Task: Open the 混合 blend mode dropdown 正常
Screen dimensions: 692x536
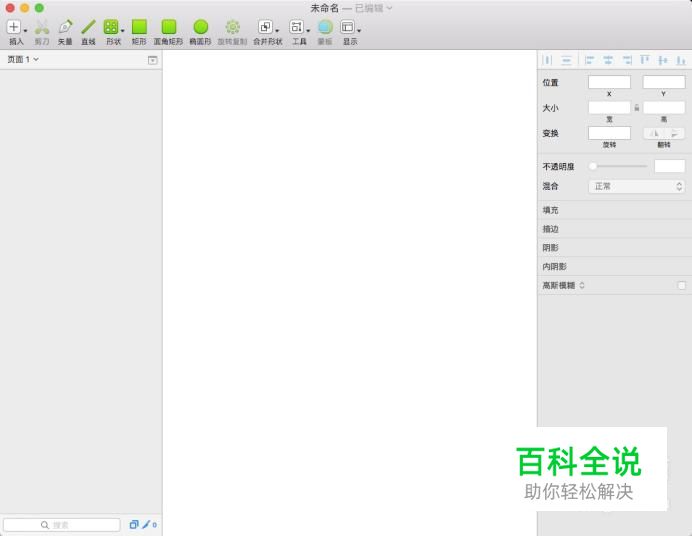Action: [x=636, y=186]
